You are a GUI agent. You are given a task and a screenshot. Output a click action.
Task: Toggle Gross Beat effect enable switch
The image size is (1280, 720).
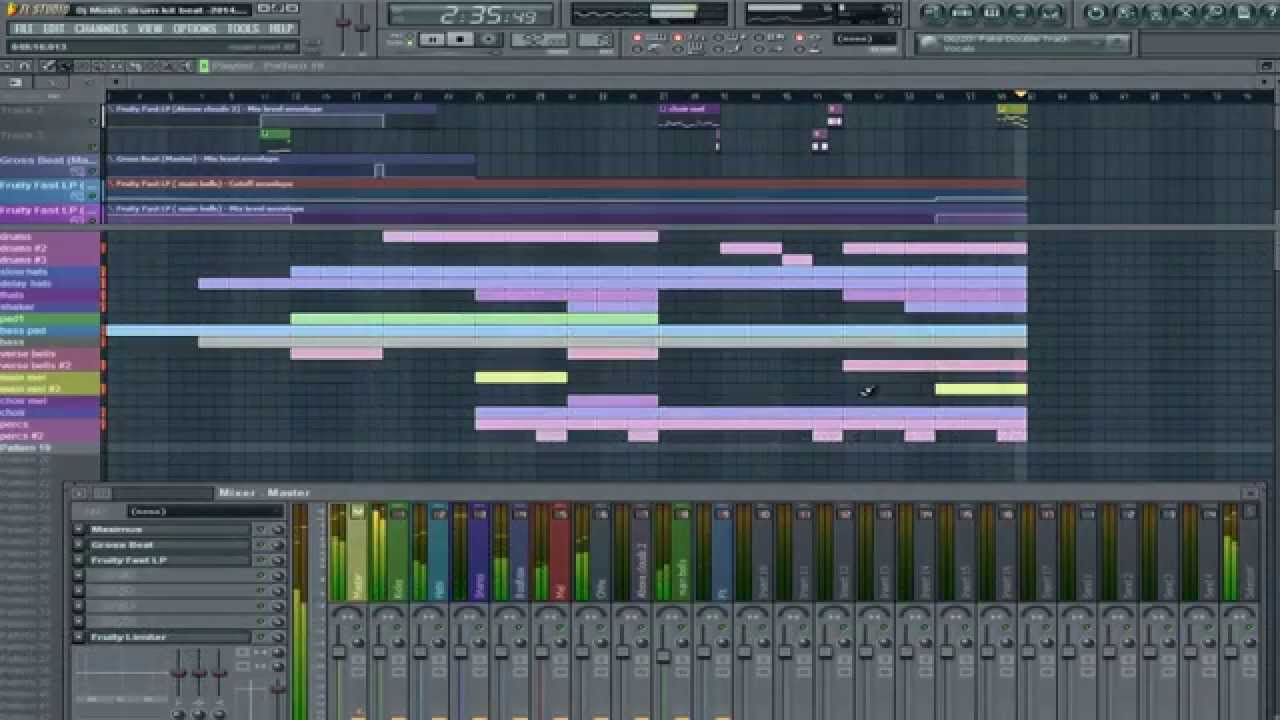(261, 545)
